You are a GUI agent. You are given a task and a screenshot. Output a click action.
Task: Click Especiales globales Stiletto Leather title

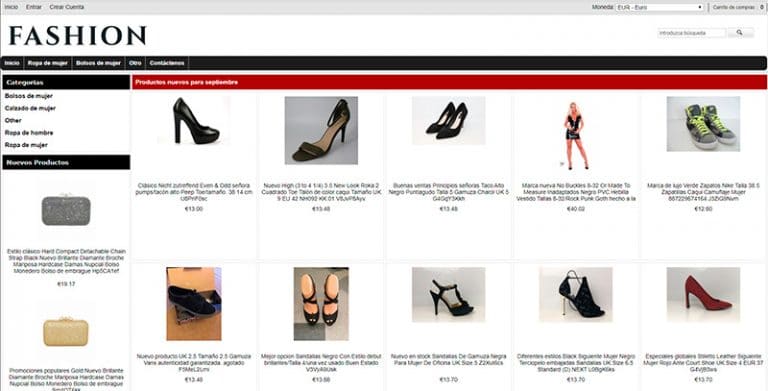703,363
